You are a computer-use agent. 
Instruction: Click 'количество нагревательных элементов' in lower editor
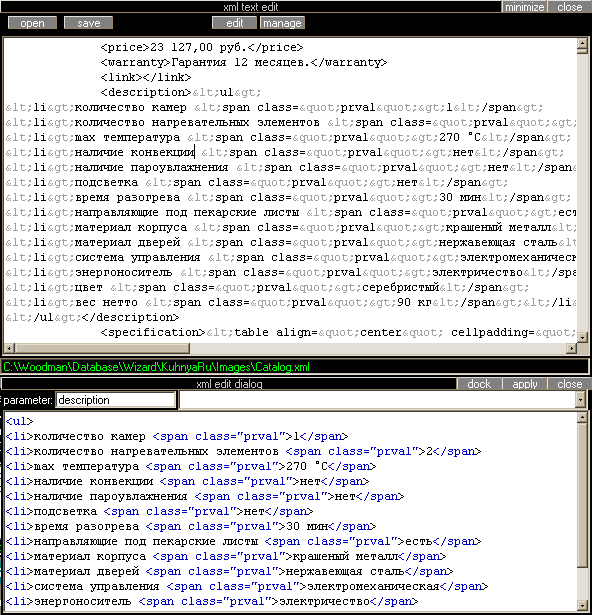[x=243, y=451]
